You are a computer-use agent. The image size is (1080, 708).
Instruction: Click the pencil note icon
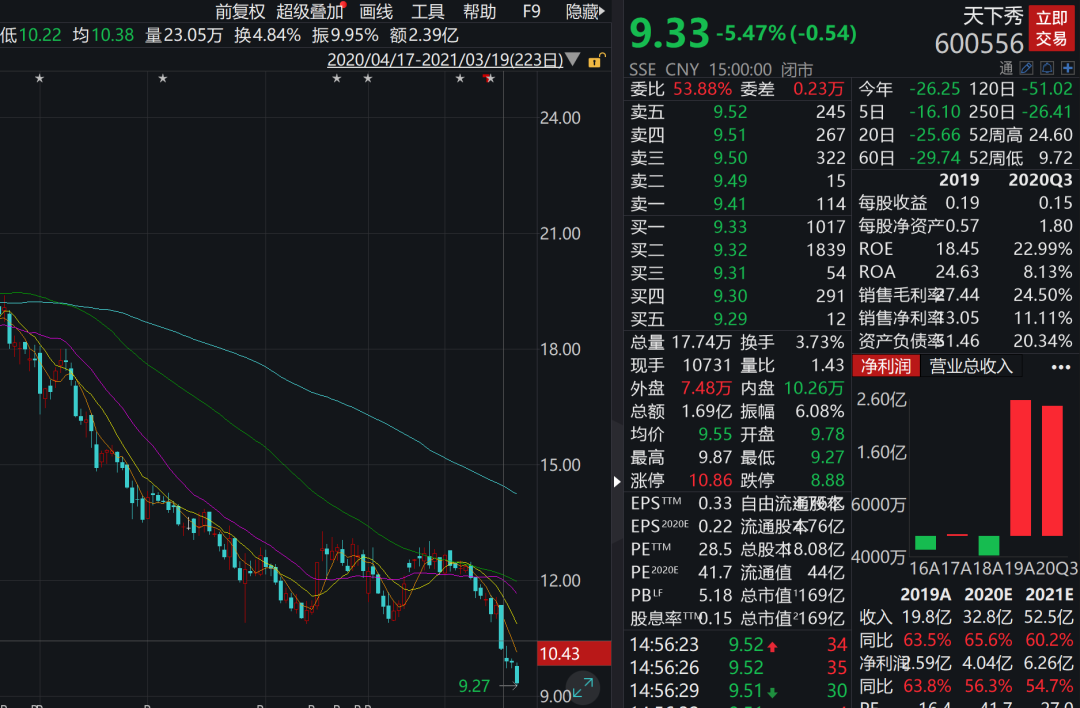coord(1026,67)
